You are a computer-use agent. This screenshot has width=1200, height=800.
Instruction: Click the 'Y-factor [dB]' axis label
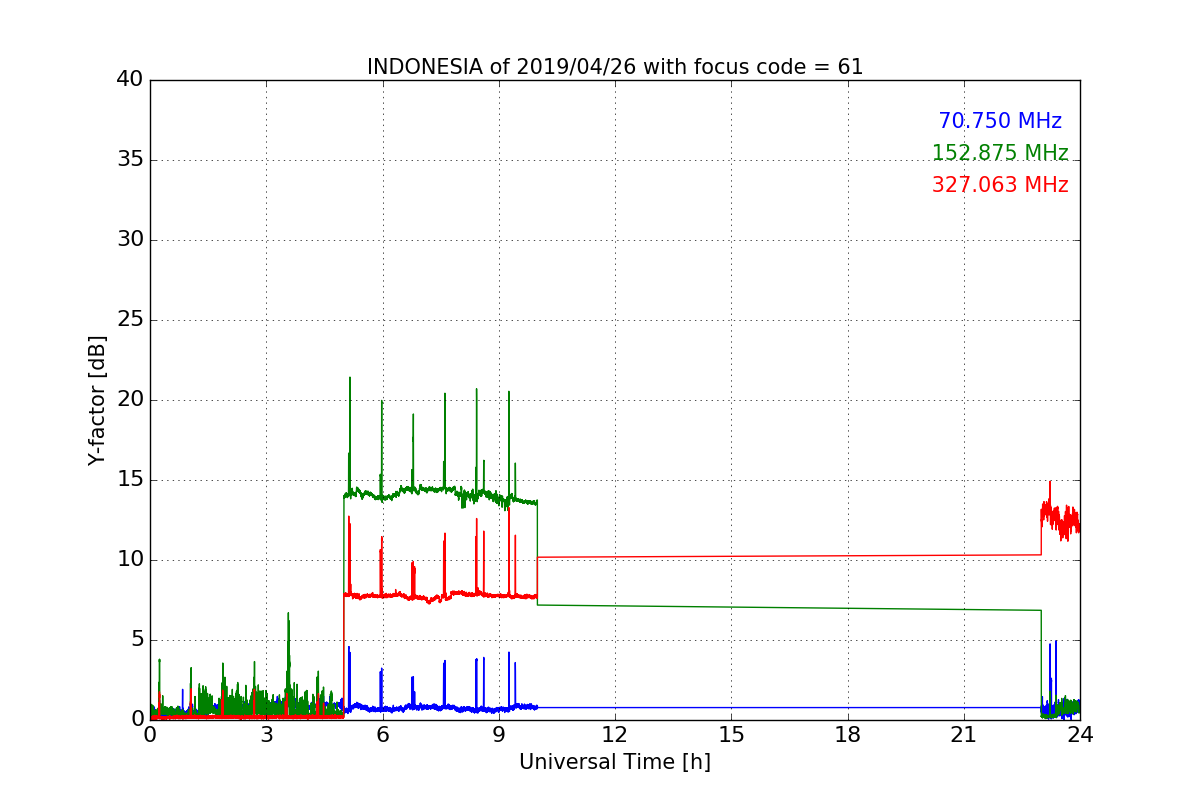pyautogui.click(x=97, y=400)
